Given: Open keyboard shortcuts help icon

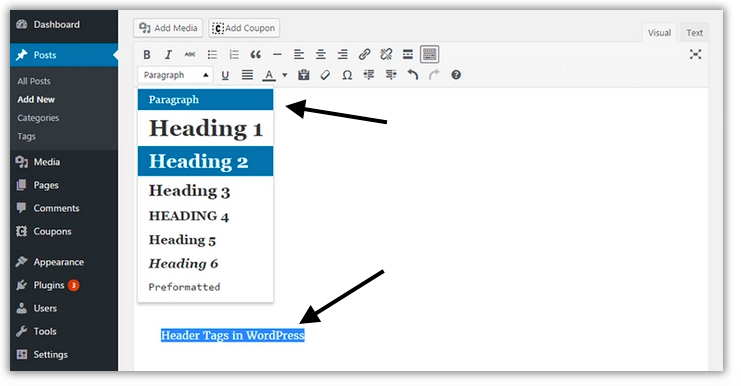Looking at the screenshot, I should point(456,75).
